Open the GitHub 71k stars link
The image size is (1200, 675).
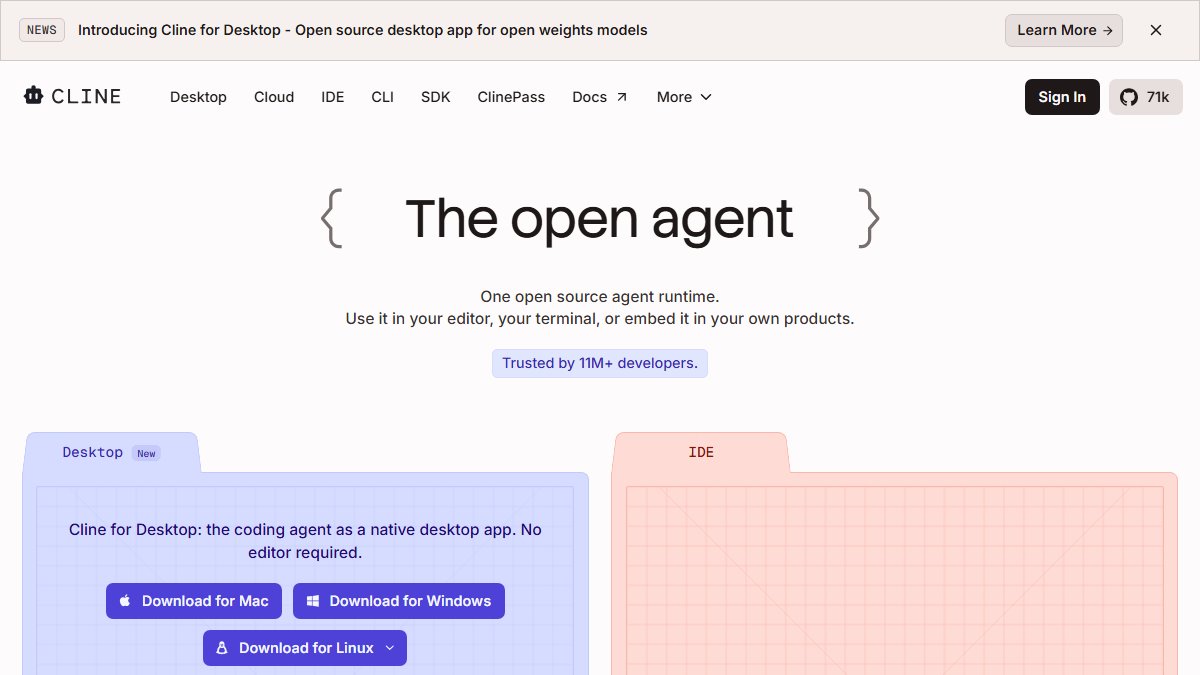point(1146,97)
